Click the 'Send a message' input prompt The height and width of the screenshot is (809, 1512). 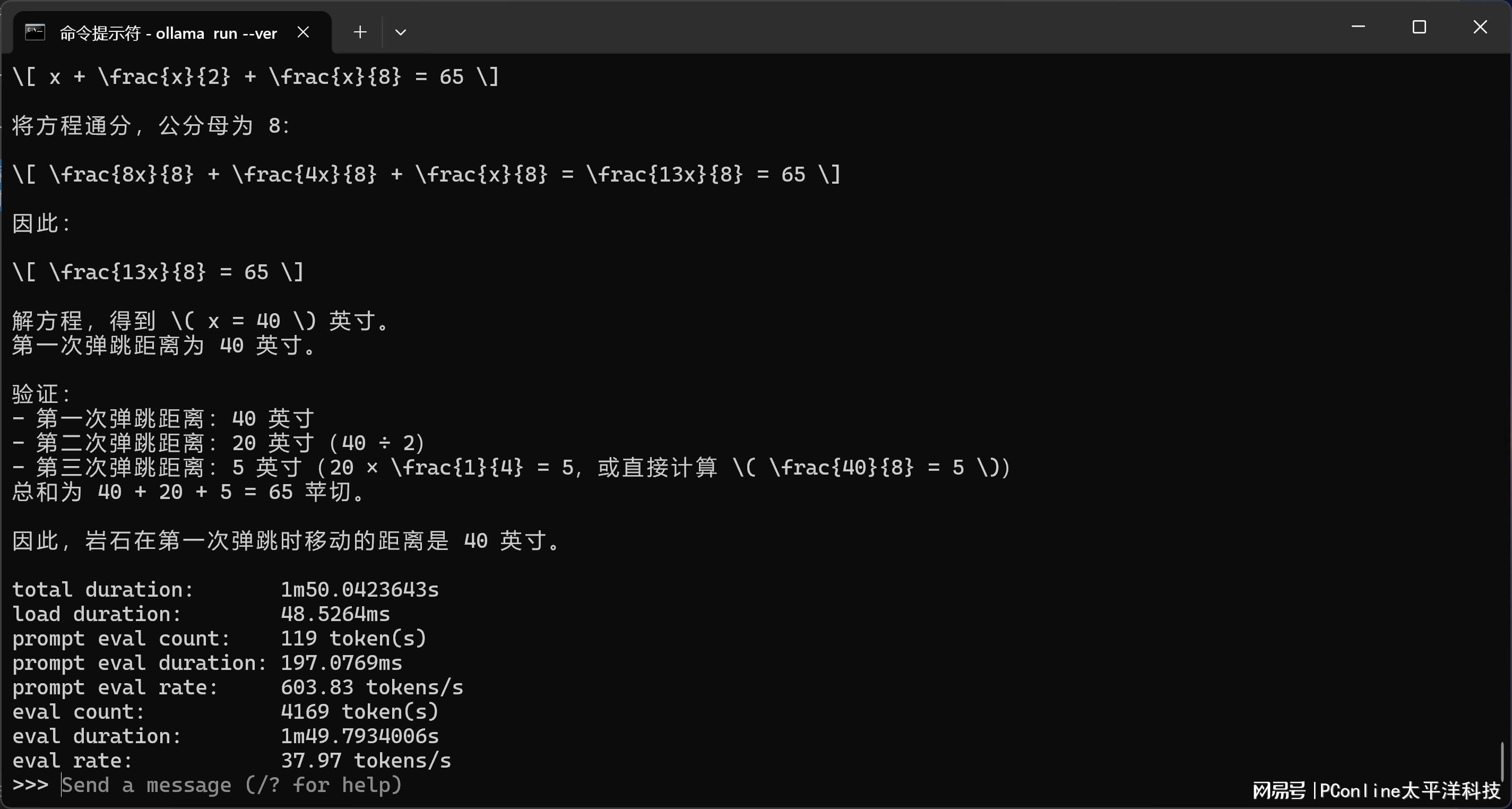[232, 785]
